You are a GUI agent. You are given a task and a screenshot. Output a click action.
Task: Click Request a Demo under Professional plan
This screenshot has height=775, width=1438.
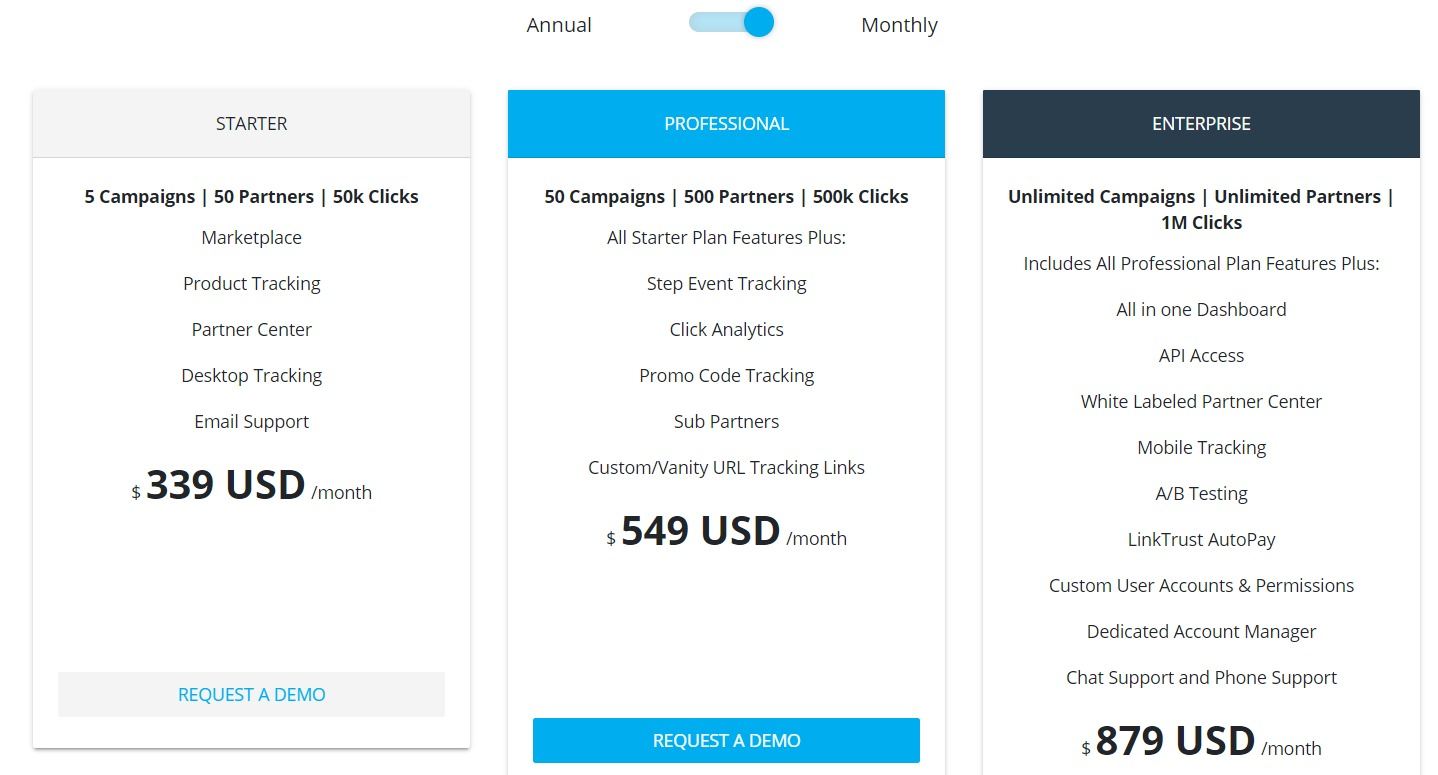coord(726,740)
